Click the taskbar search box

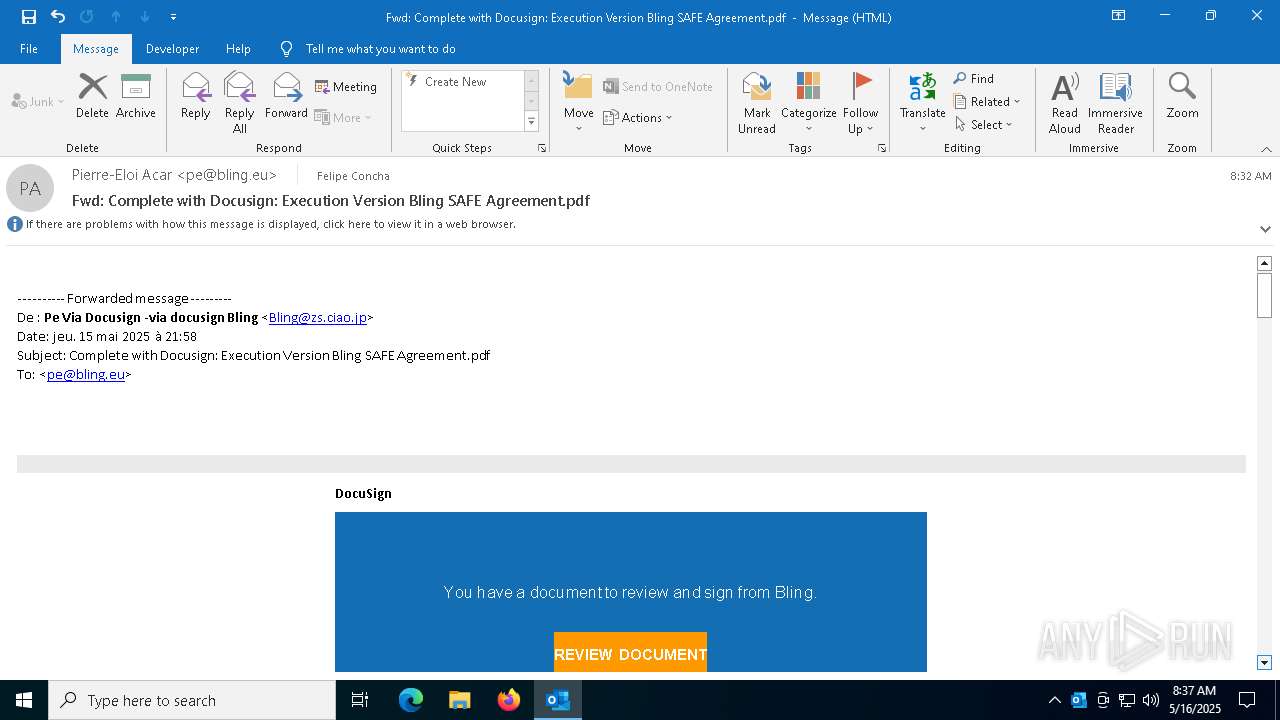[x=192, y=700]
